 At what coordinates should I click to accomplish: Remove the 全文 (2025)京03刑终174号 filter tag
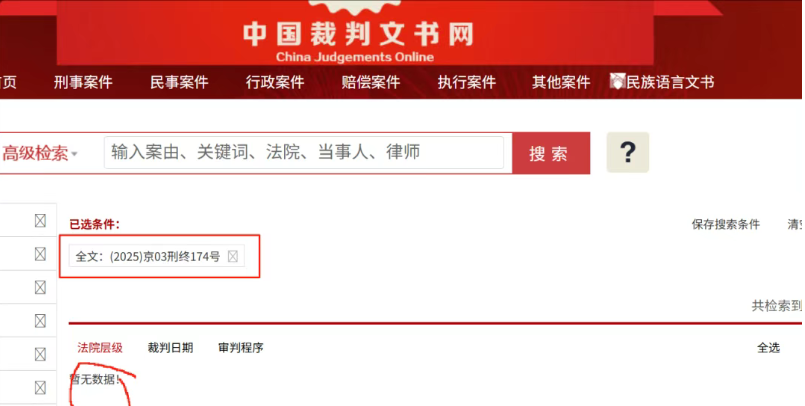233,256
